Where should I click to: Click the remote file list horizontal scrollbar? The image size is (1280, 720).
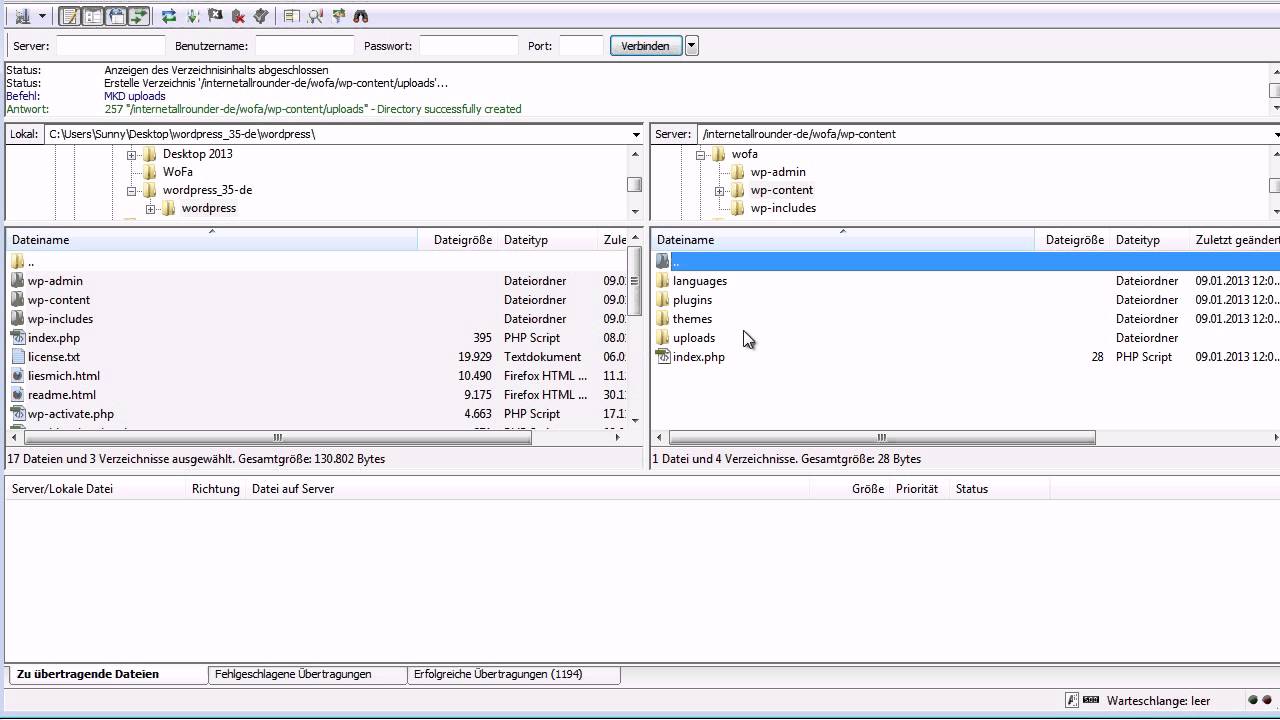coord(882,437)
